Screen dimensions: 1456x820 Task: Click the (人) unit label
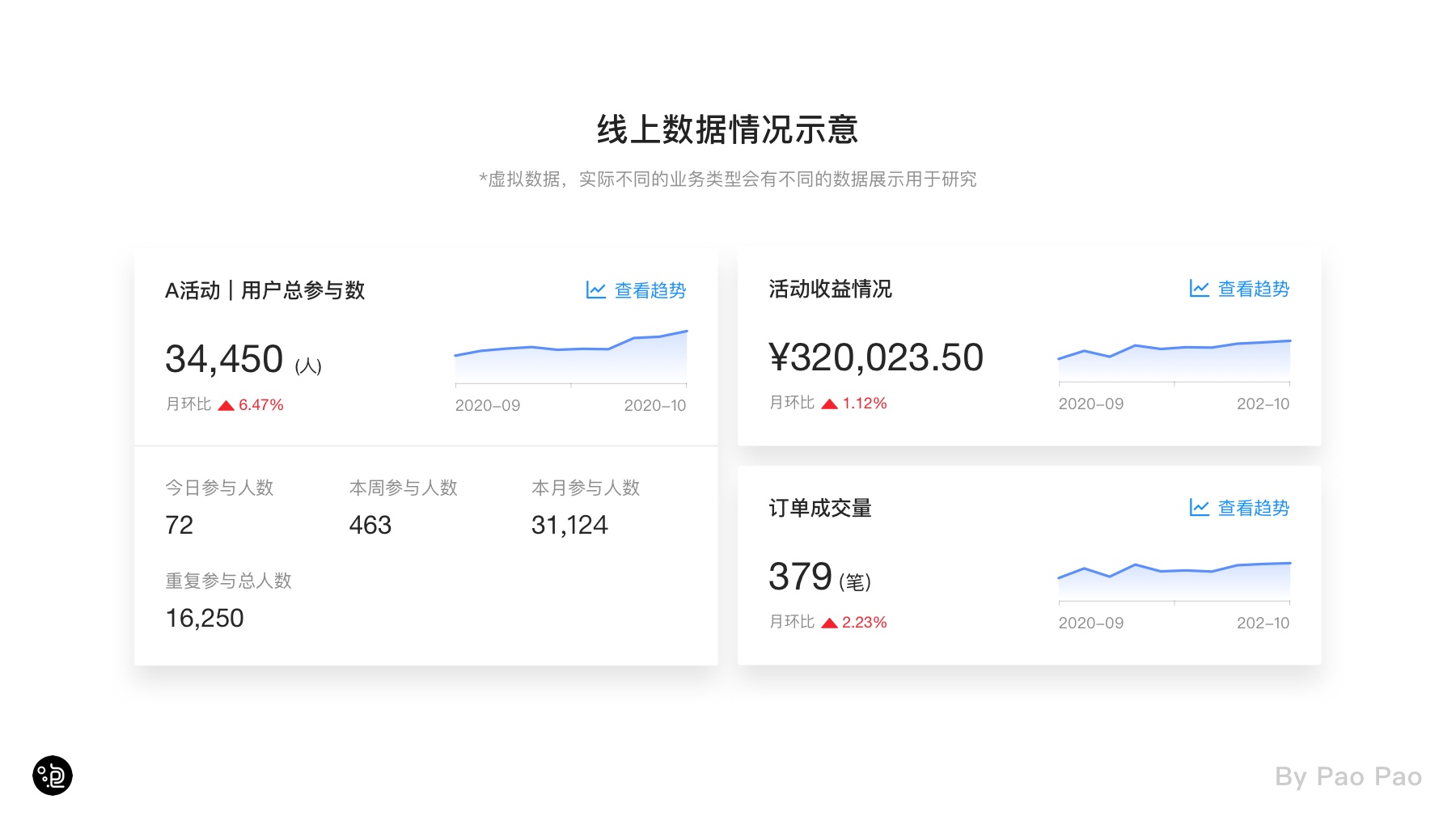(308, 366)
